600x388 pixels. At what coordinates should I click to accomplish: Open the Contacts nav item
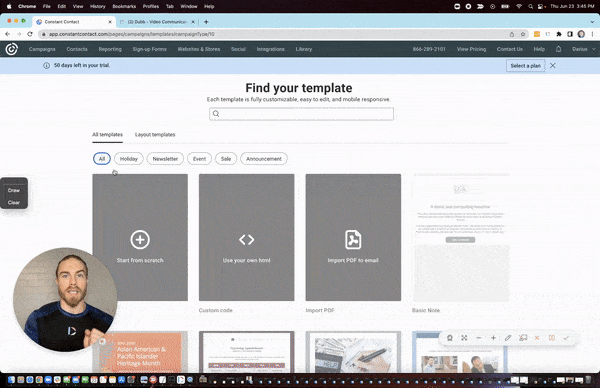77,49
